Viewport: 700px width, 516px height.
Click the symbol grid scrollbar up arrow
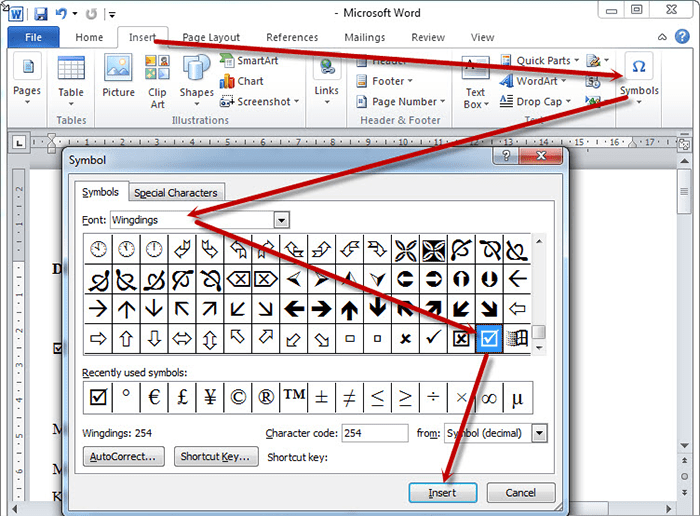click(x=539, y=241)
